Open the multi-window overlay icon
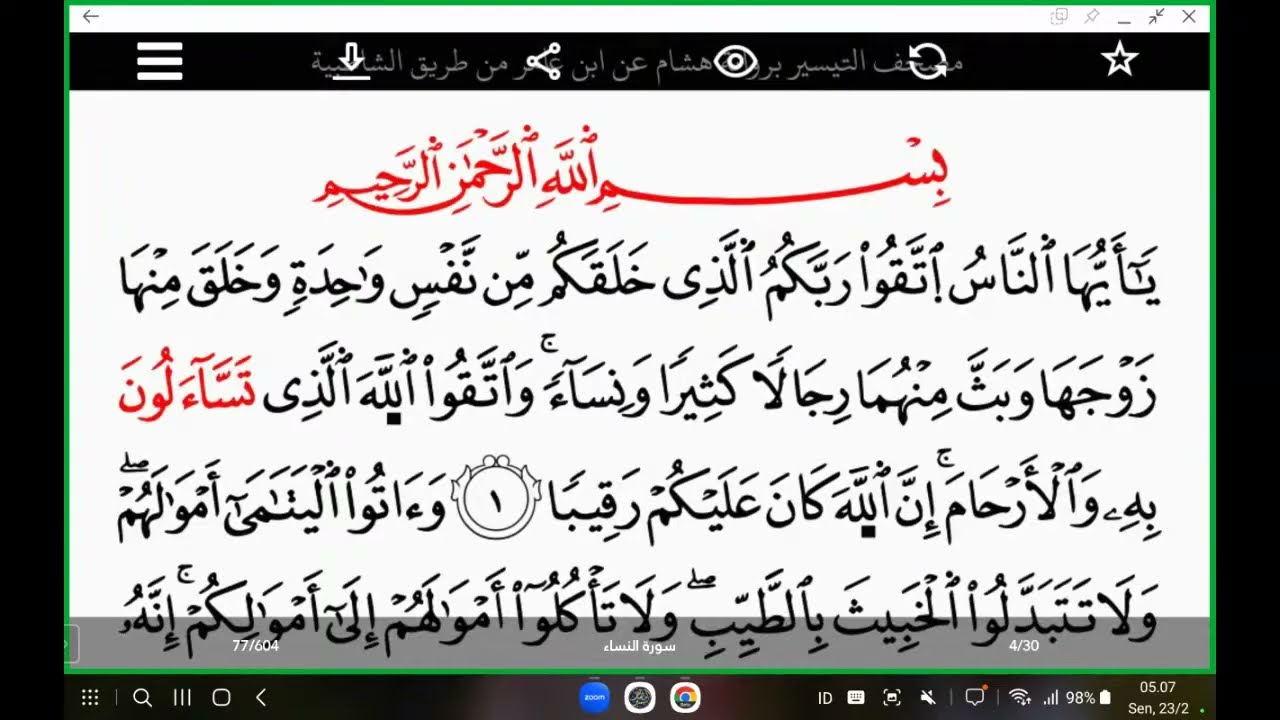This screenshot has width=1280, height=720. [x=1060, y=16]
